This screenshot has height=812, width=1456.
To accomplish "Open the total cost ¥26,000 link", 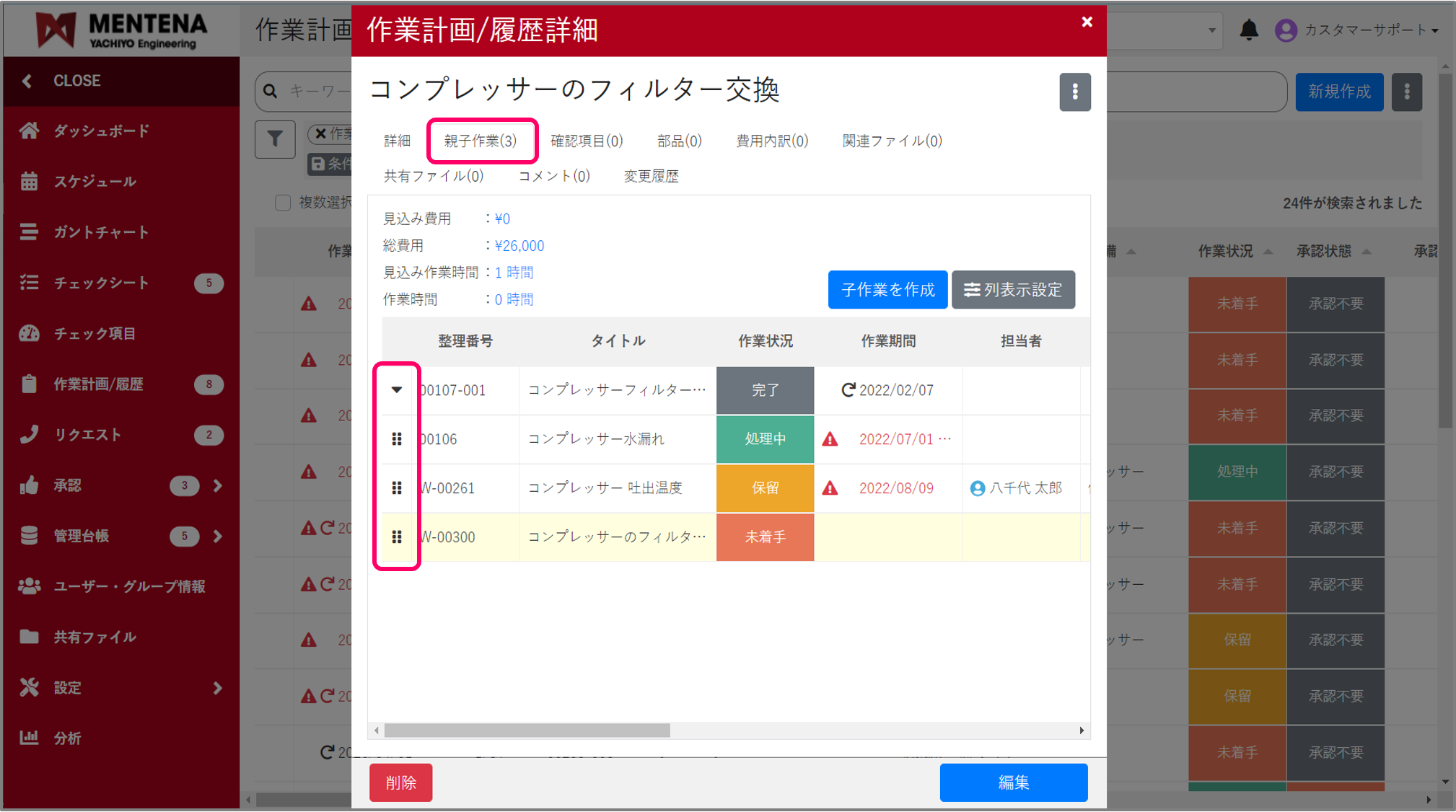I will tap(520, 245).
